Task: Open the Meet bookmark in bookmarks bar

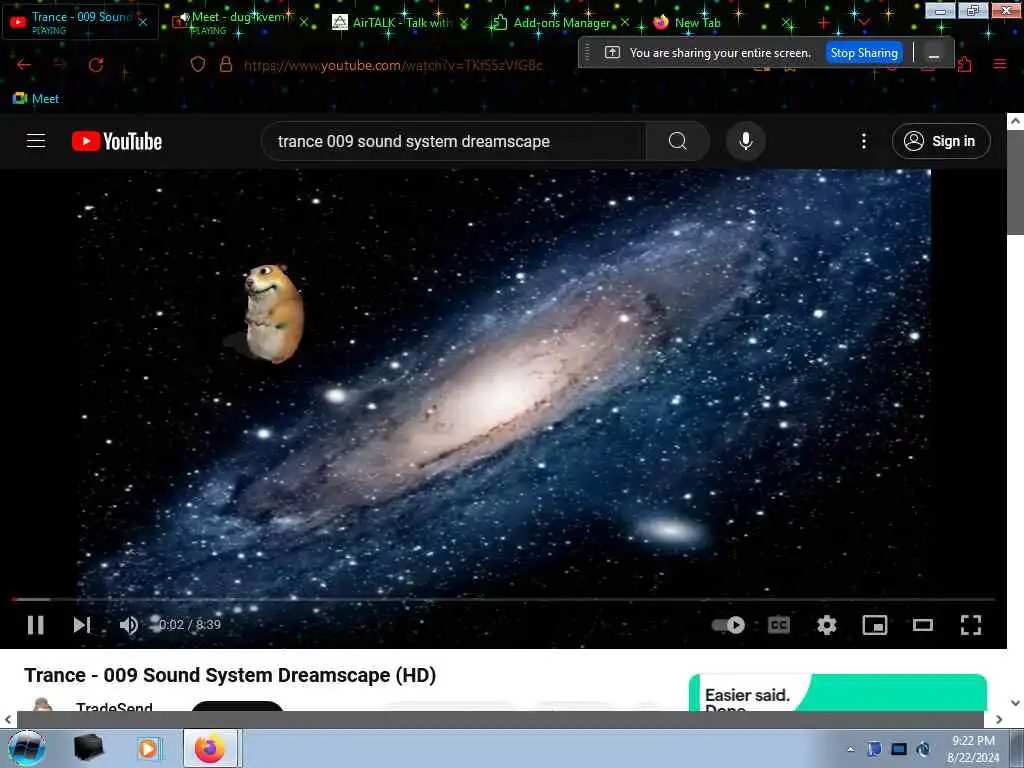Action: [x=36, y=99]
